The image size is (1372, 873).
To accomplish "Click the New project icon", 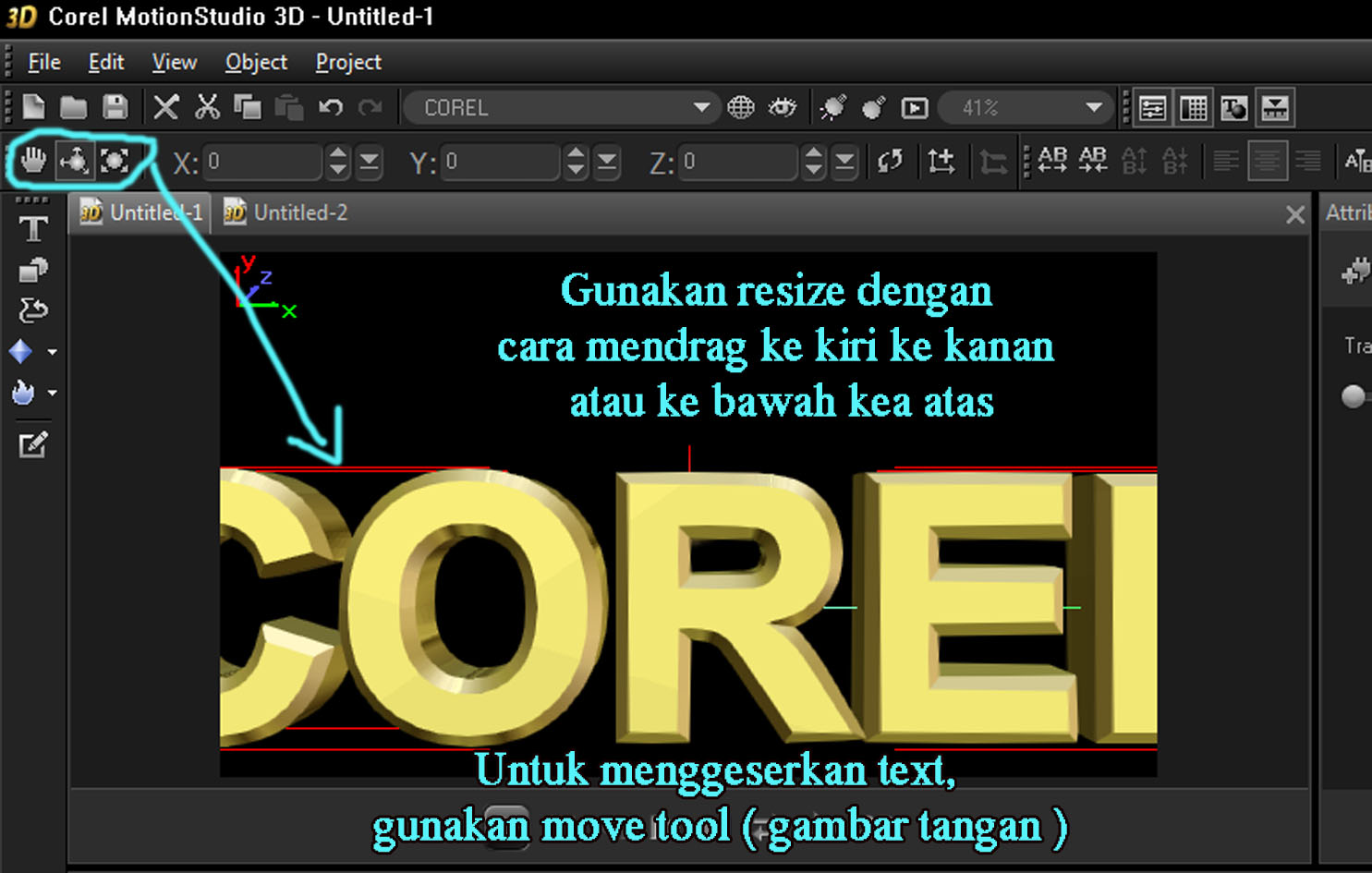I will (x=34, y=107).
